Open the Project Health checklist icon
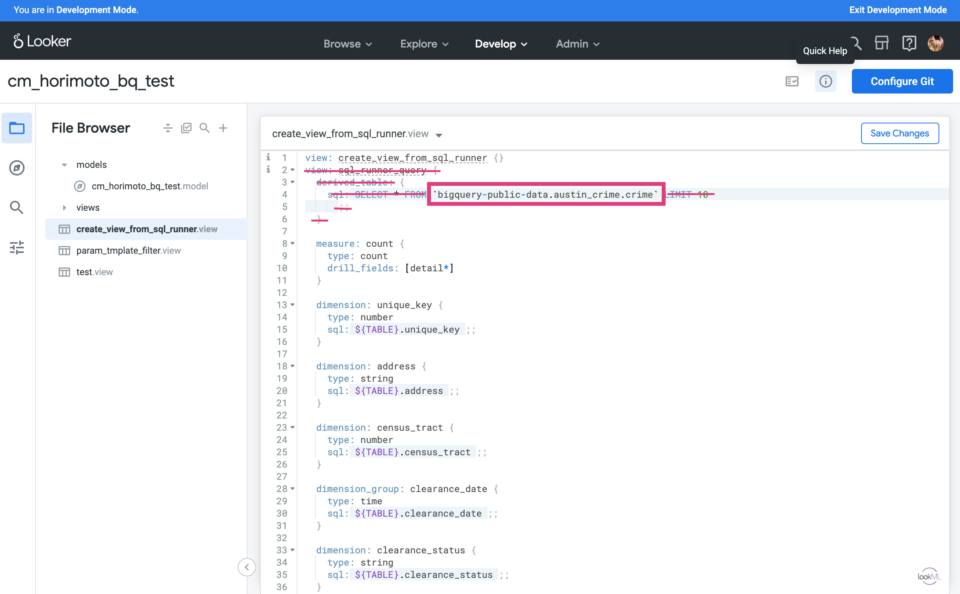The image size is (960, 594). point(792,82)
